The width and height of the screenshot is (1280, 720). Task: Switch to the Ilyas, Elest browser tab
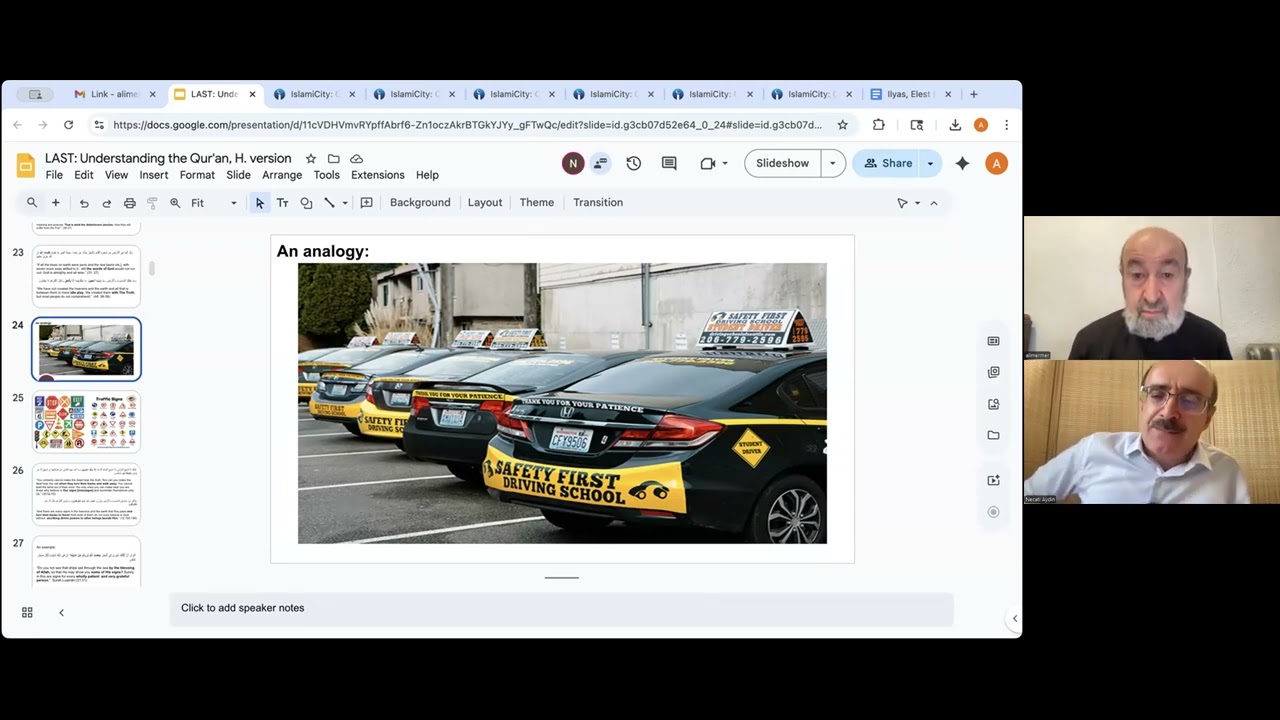click(x=909, y=94)
